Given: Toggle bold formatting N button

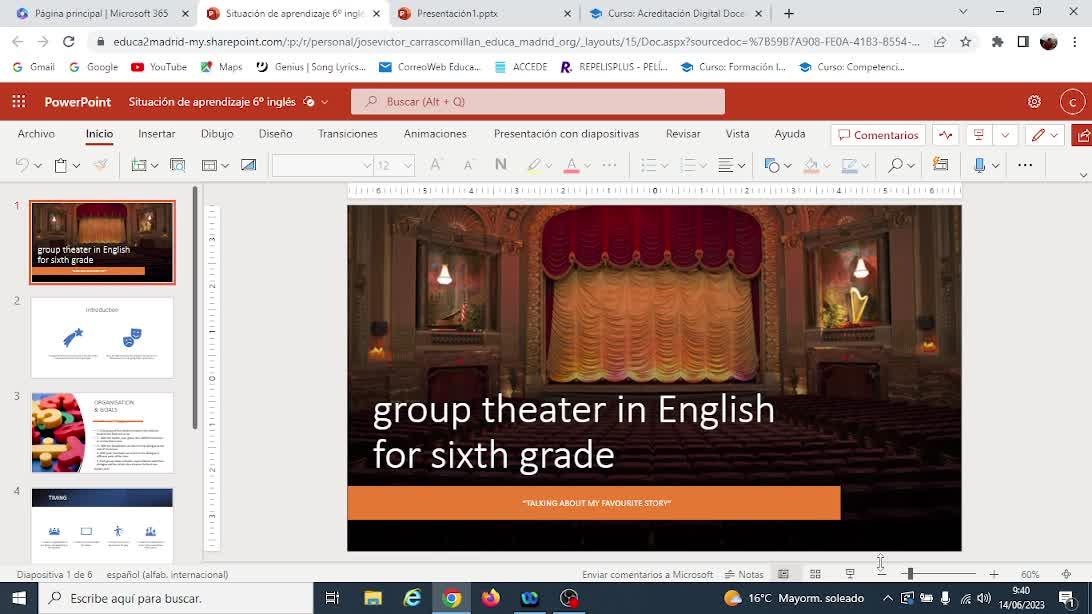Looking at the screenshot, I should tap(501, 165).
